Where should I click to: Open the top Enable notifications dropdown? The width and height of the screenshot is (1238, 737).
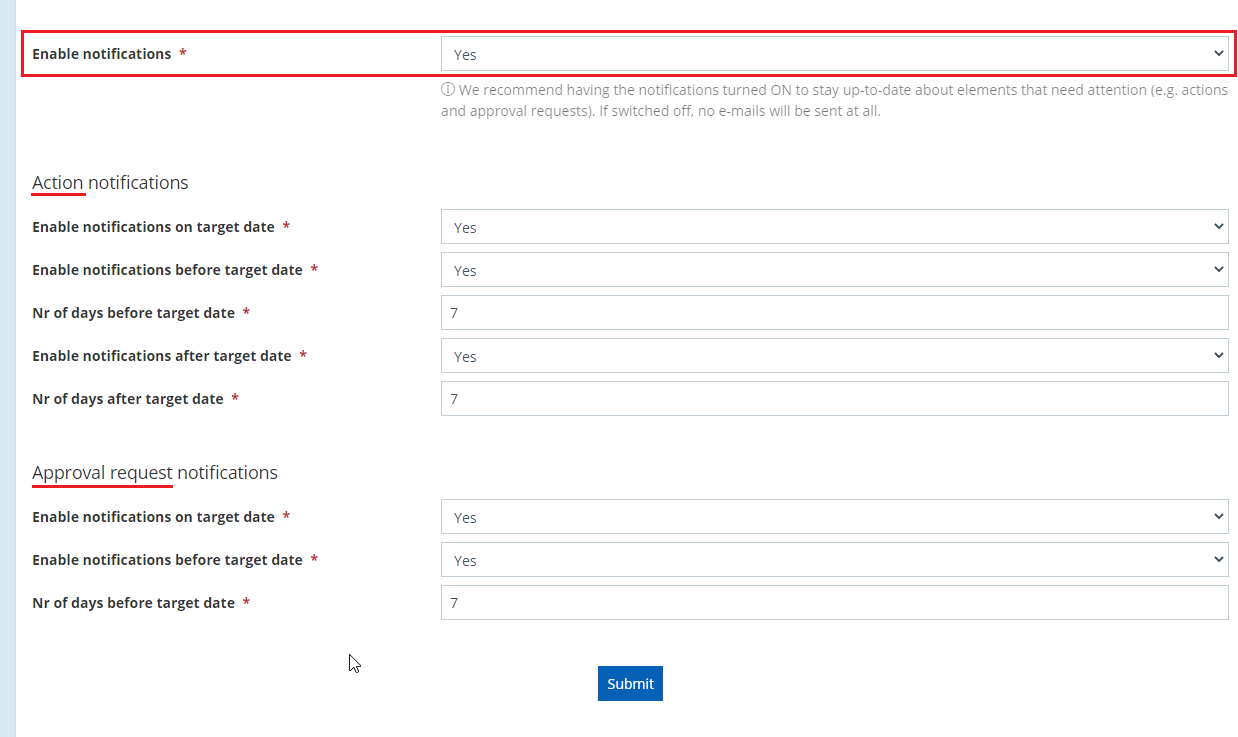pos(834,54)
